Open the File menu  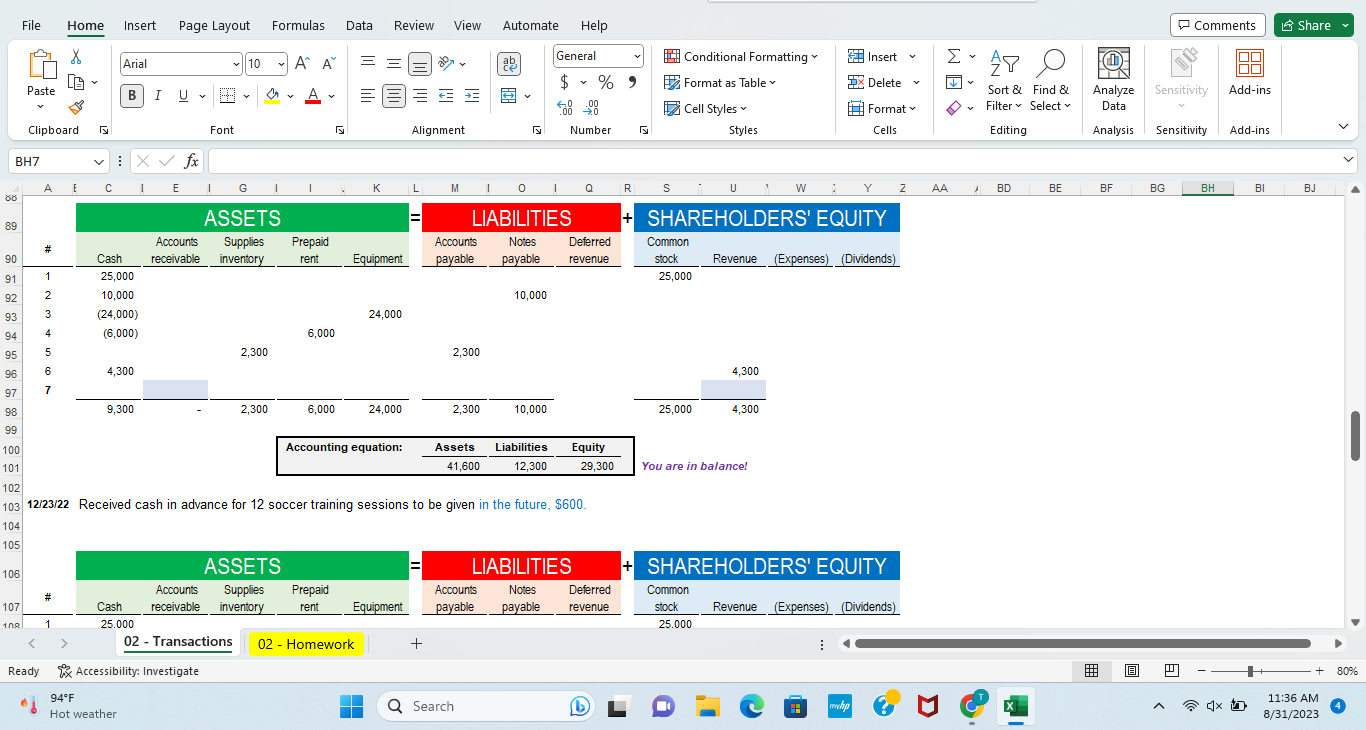33,25
